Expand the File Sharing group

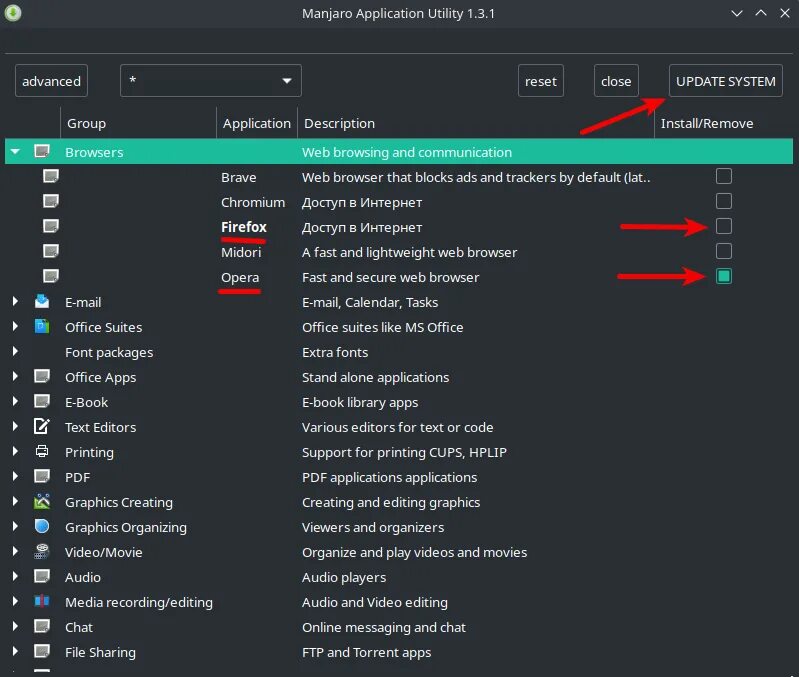click(x=15, y=651)
